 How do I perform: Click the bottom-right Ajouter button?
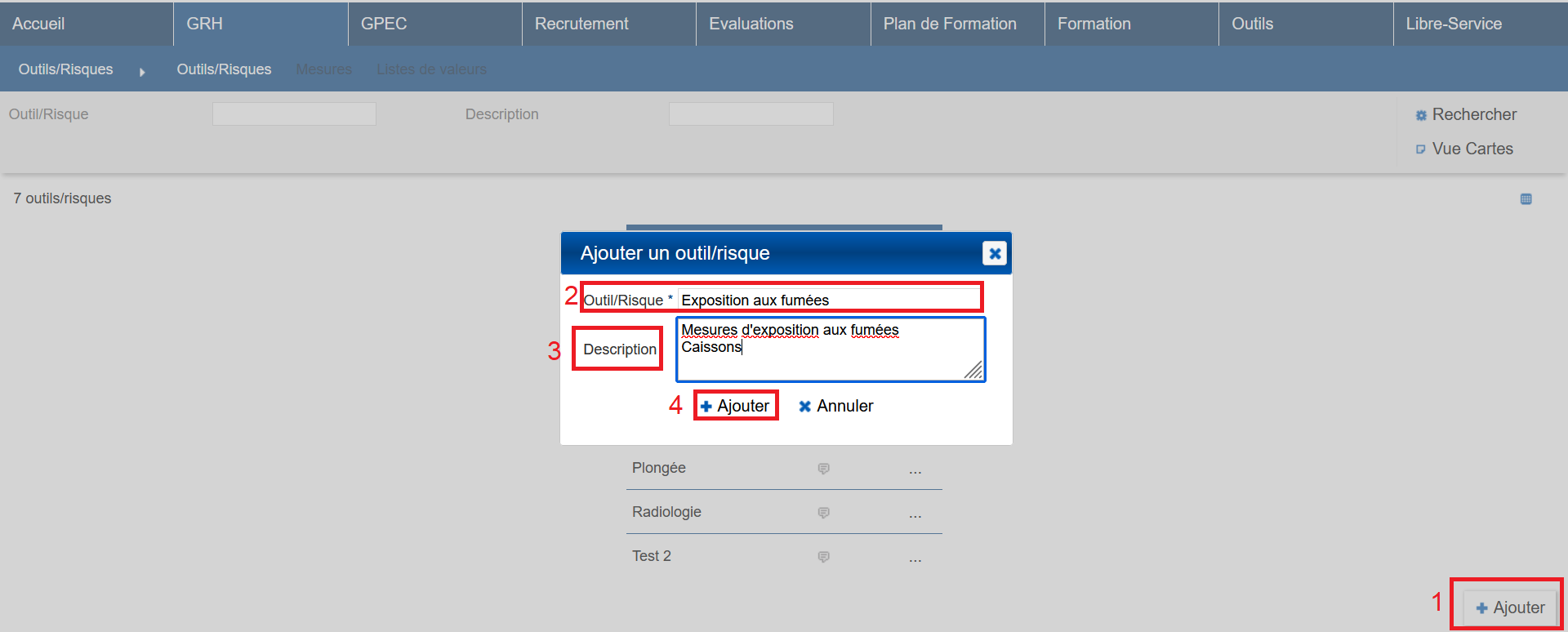point(1509,608)
